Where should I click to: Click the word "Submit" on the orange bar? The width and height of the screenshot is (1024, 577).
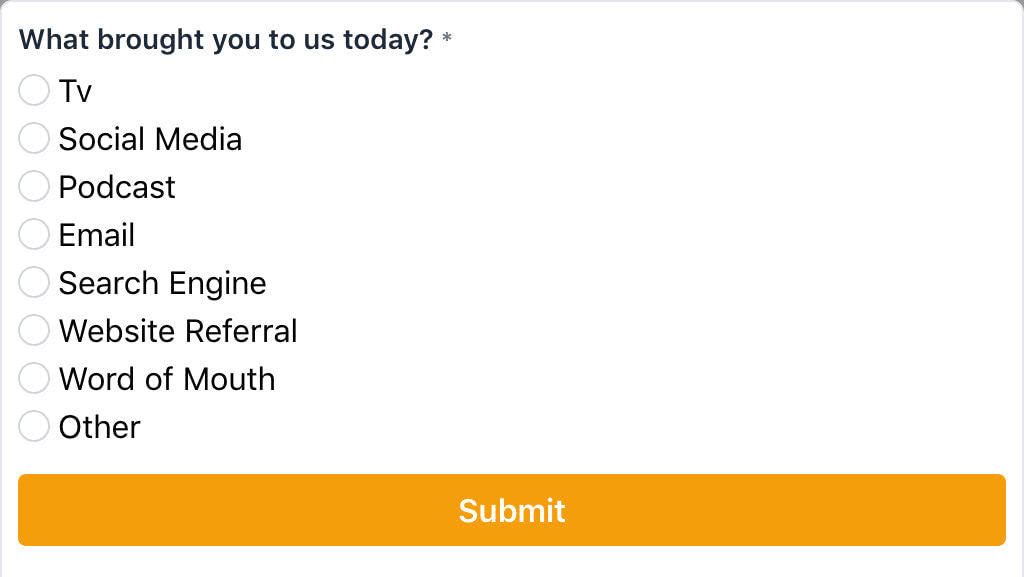[x=512, y=510]
